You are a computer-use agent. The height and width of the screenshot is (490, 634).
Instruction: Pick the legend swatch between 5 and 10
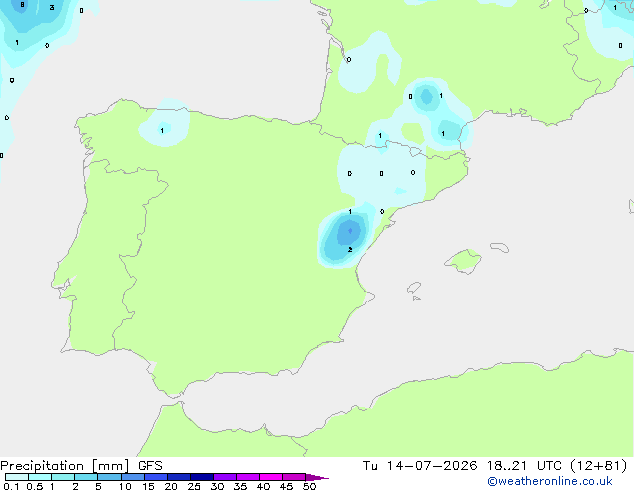pos(109,477)
